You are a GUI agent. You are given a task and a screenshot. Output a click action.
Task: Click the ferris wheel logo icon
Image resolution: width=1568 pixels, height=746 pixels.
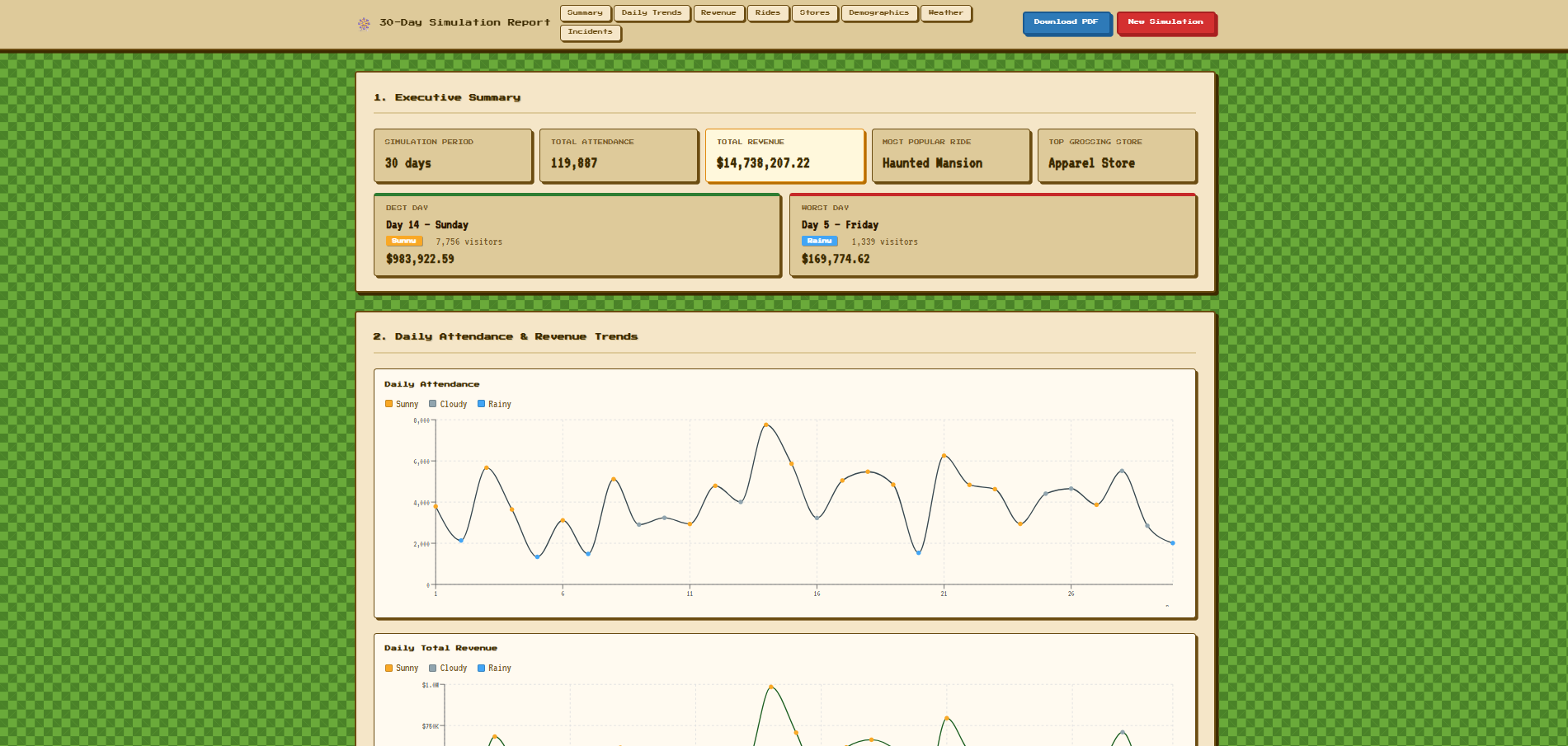[364, 23]
